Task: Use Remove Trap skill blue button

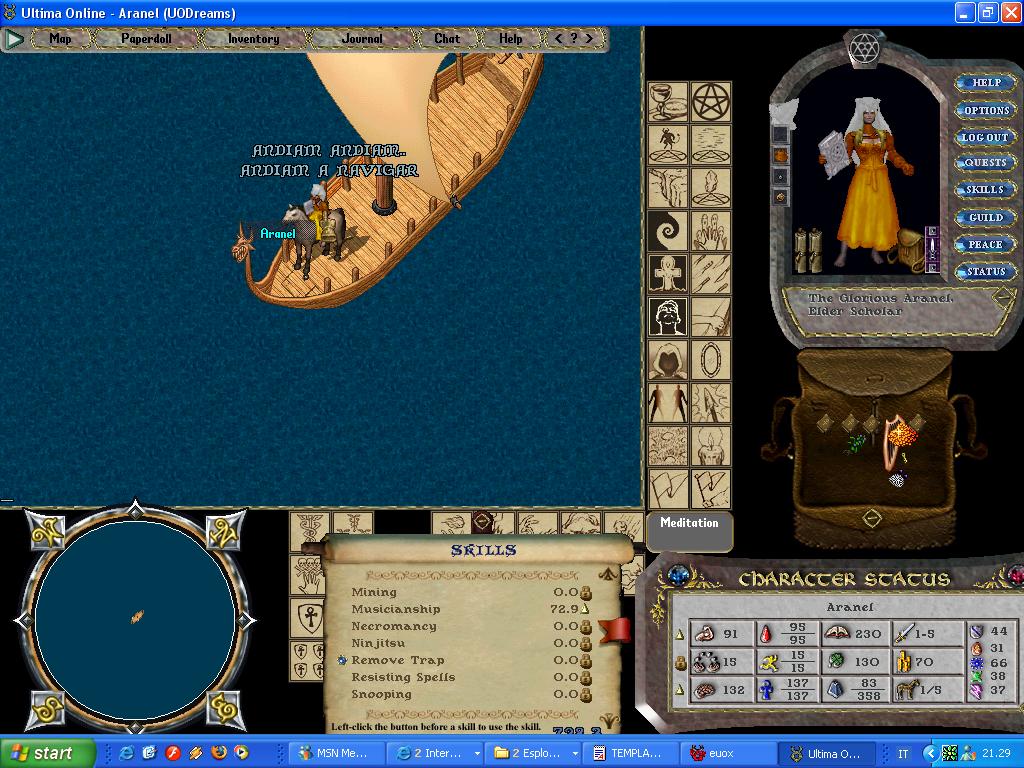Action: point(342,660)
